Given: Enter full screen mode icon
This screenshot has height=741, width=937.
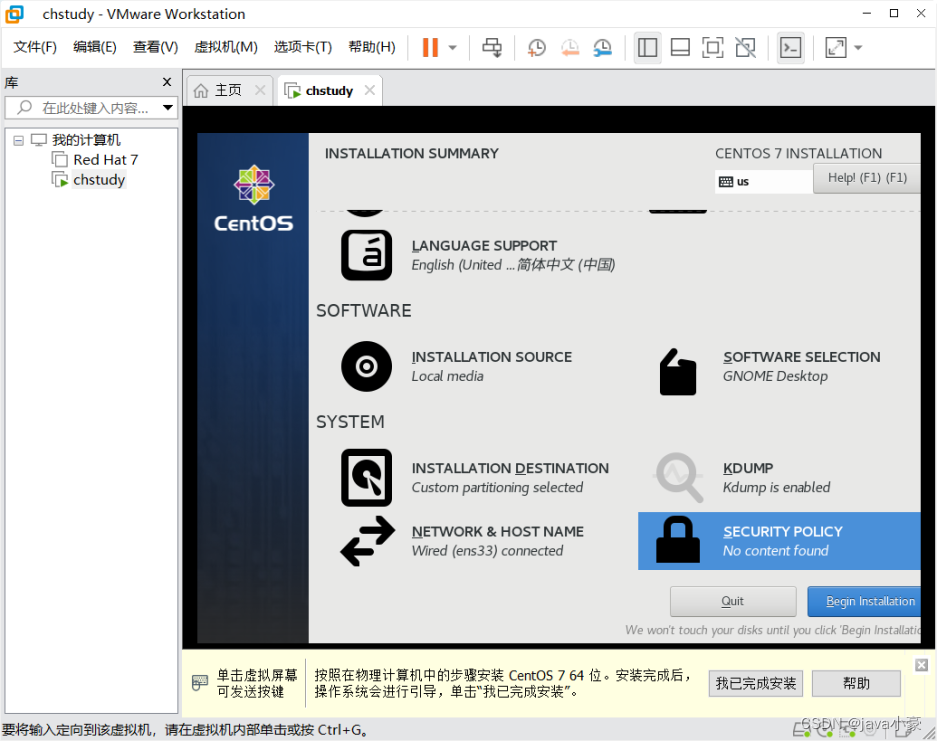Looking at the screenshot, I should [x=712, y=48].
